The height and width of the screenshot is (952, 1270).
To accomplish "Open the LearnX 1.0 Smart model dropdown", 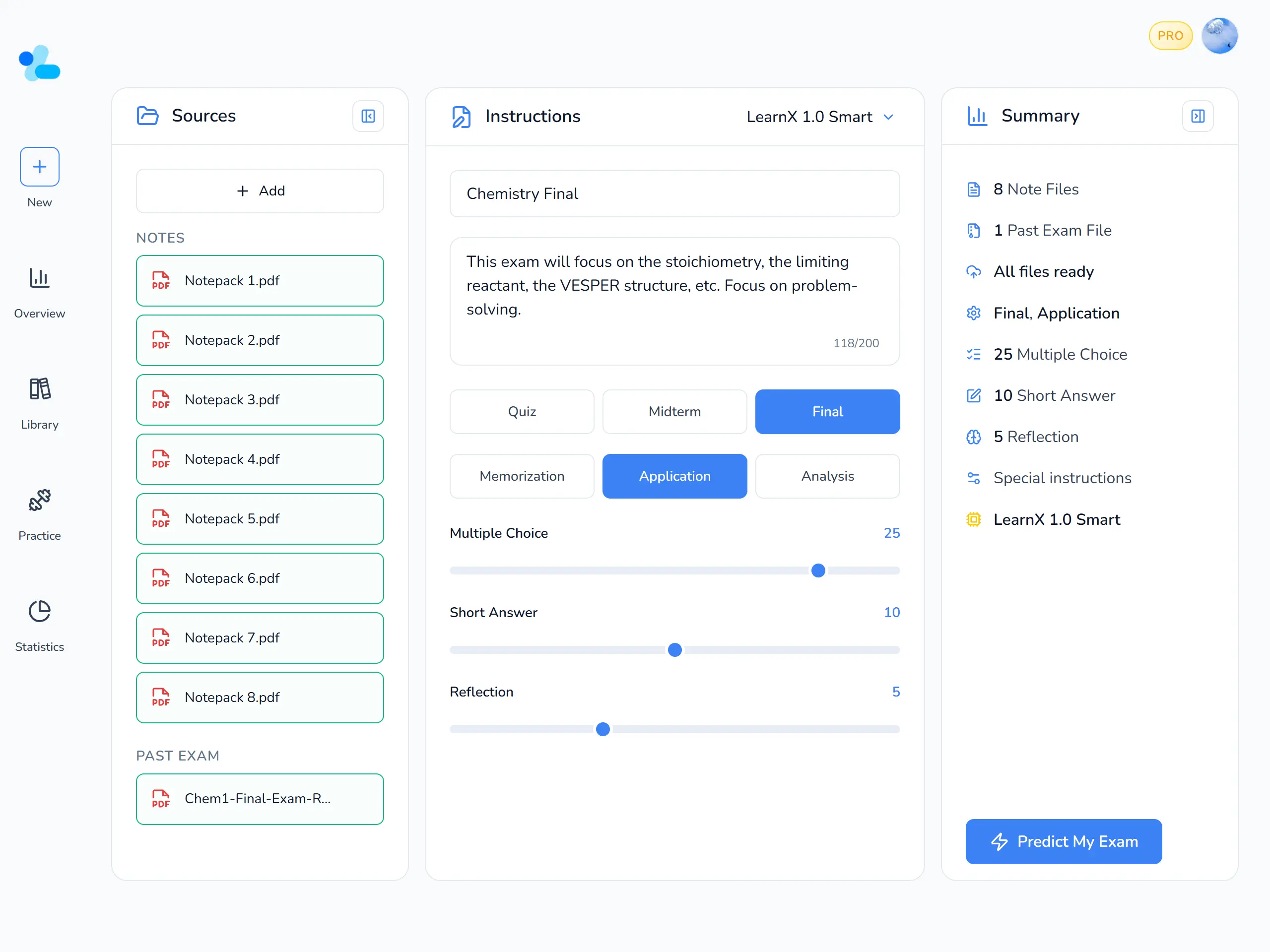I will (x=820, y=117).
